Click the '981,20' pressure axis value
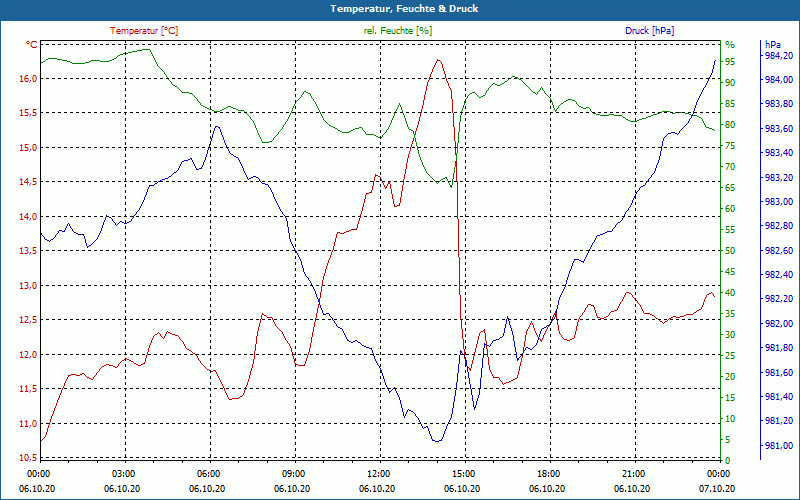 click(x=779, y=421)
